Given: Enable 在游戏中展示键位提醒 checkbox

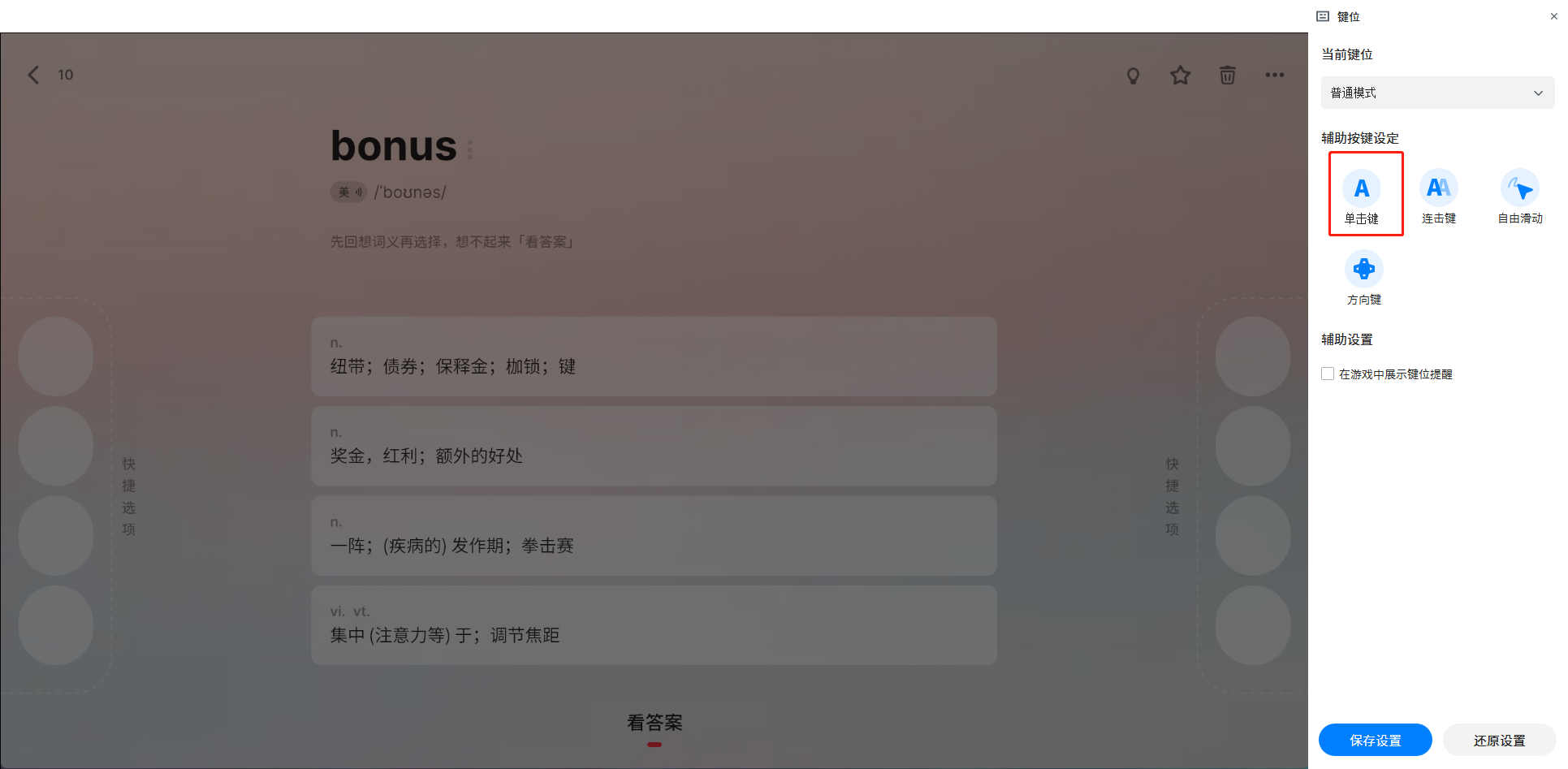Looking at the screenshot, I should pos(1328,374).
